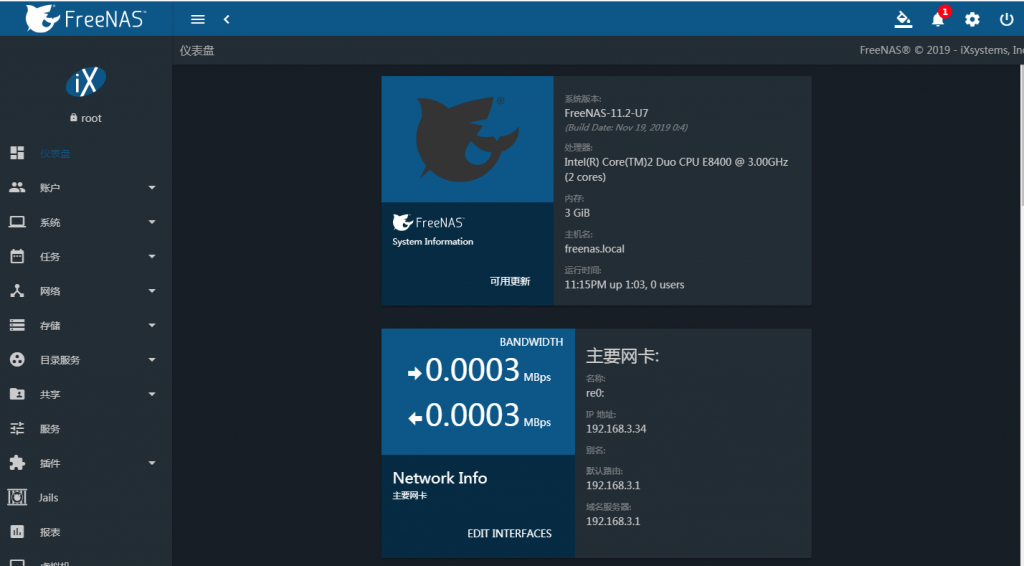Open the 报表 menu item
Image resolution: width=1024 pixels, height=566 pixels.
pyautogui.click(x=86, y=532)
